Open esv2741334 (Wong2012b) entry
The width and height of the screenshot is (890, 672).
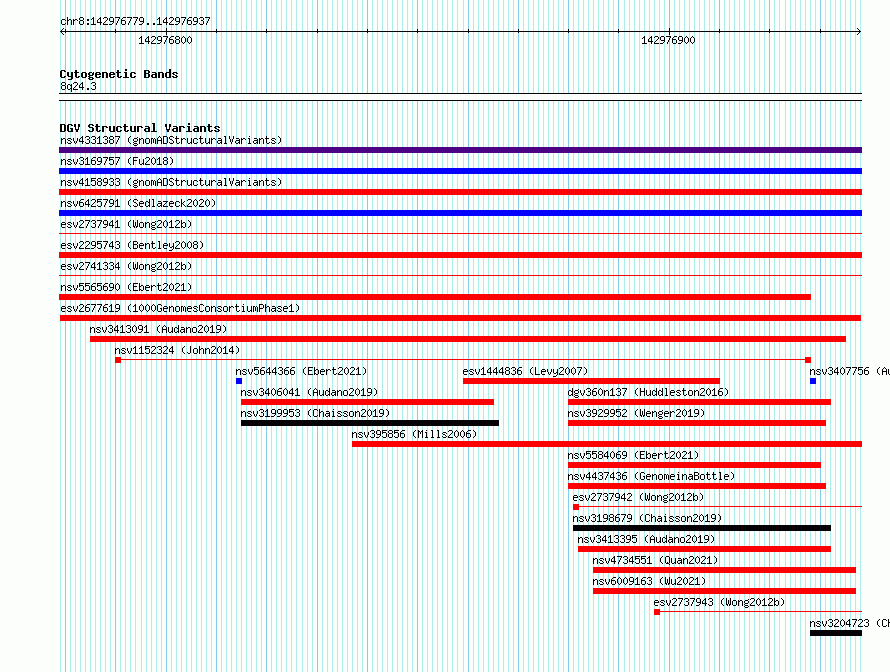(126, 266)
